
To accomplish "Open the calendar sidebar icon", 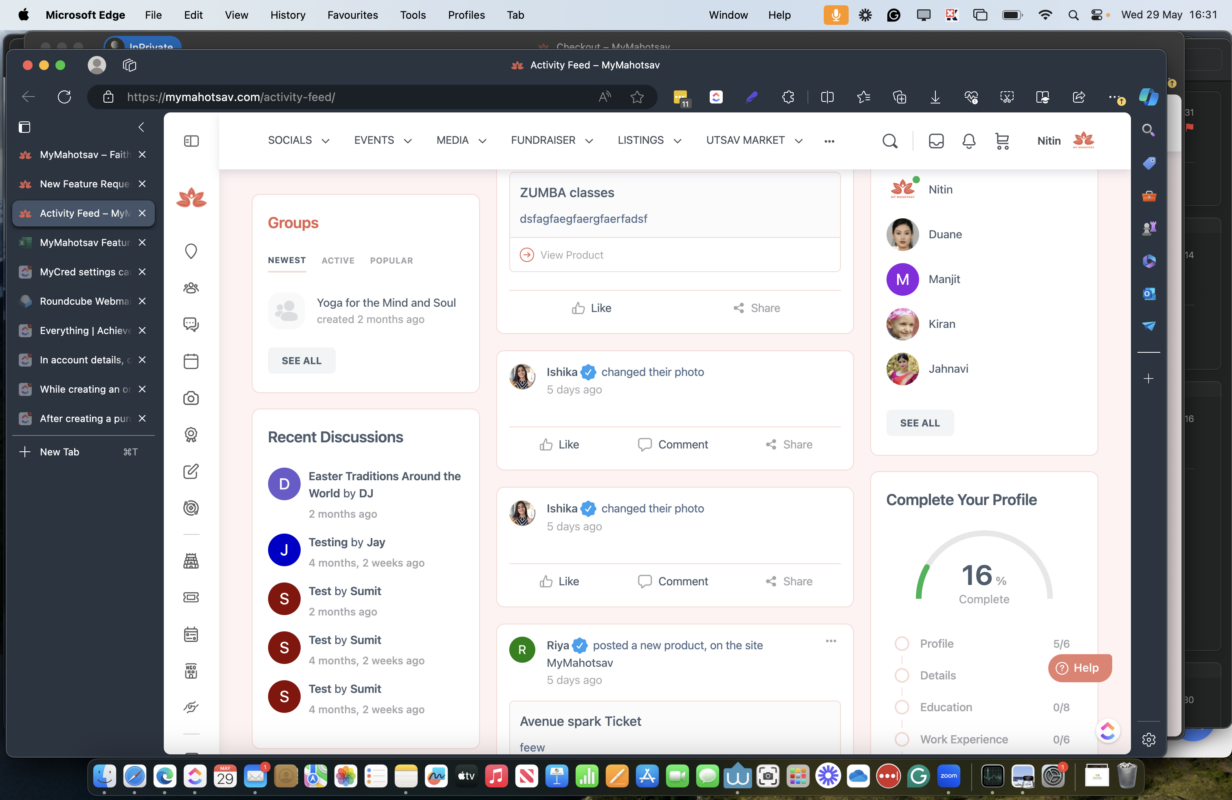I will [x=191, y=361].
